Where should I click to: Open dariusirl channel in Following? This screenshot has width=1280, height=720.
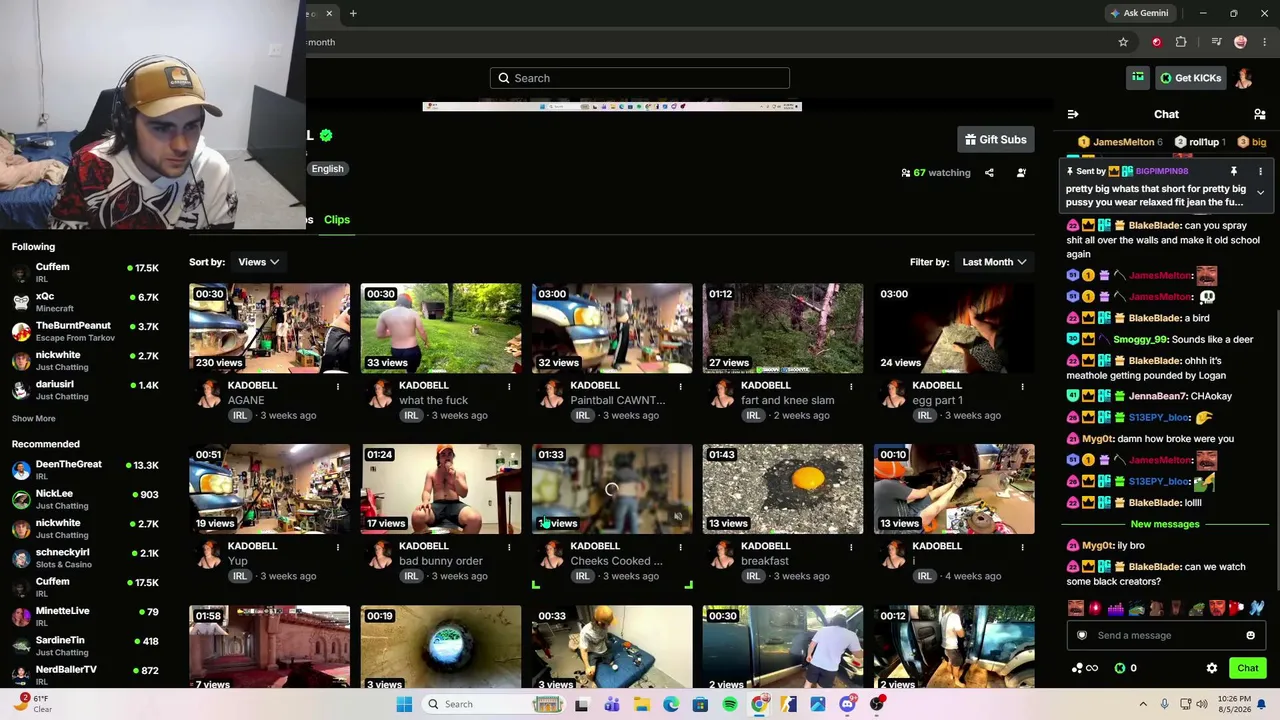[85, 390]
